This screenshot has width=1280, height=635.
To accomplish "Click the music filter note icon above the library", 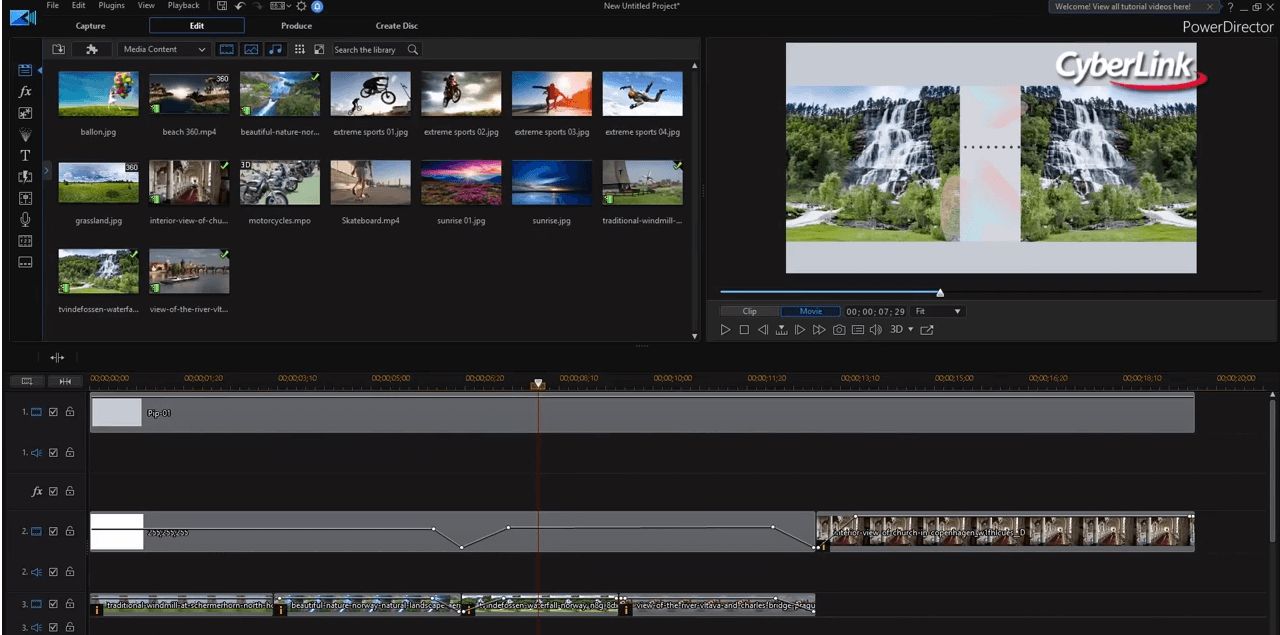I will click(x=275, y=49).
